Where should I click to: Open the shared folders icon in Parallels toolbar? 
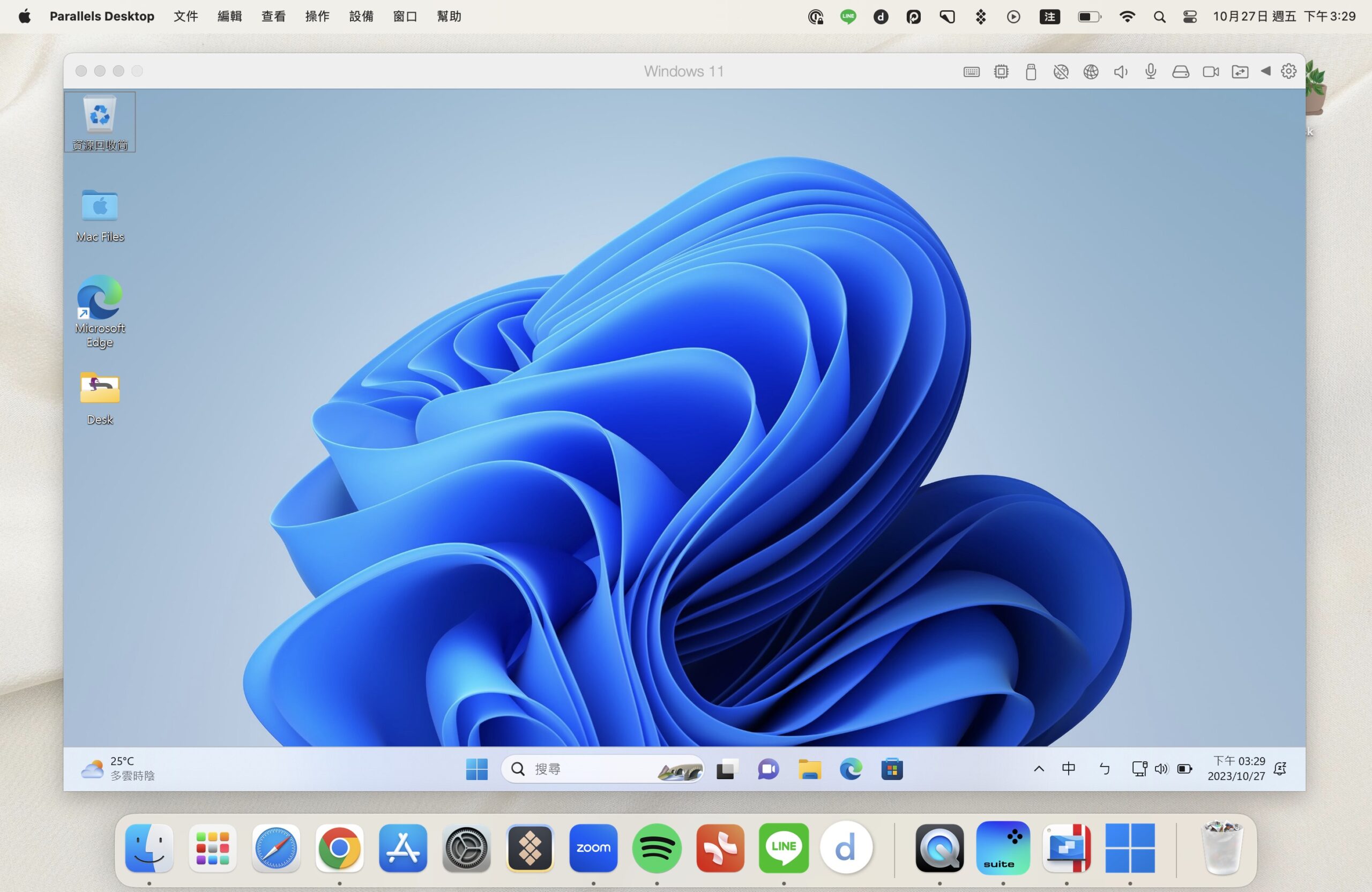coord(1240,71)
